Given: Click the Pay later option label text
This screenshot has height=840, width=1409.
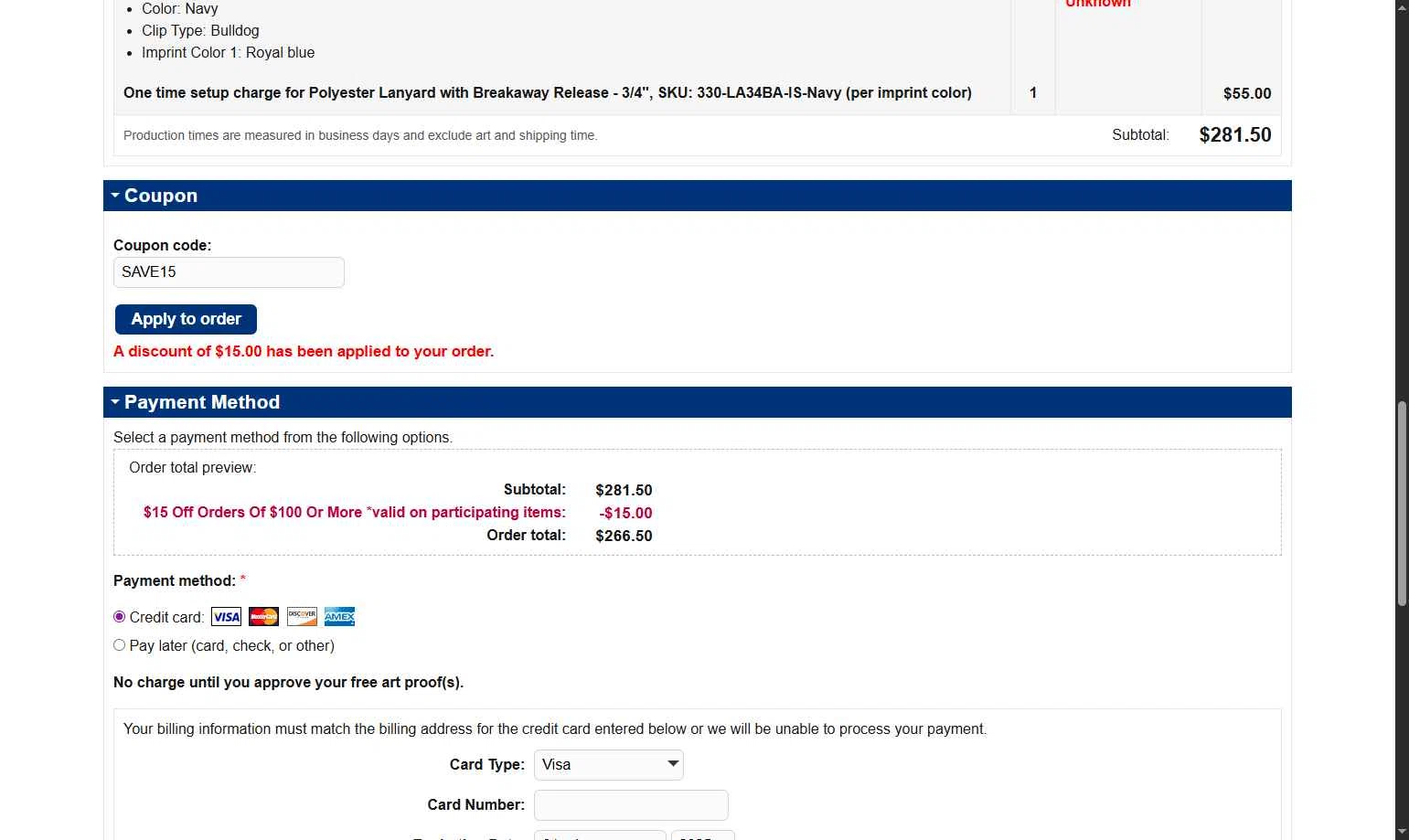Looking at the screenshot, I should pyautogui.click(x=232, y=646).
